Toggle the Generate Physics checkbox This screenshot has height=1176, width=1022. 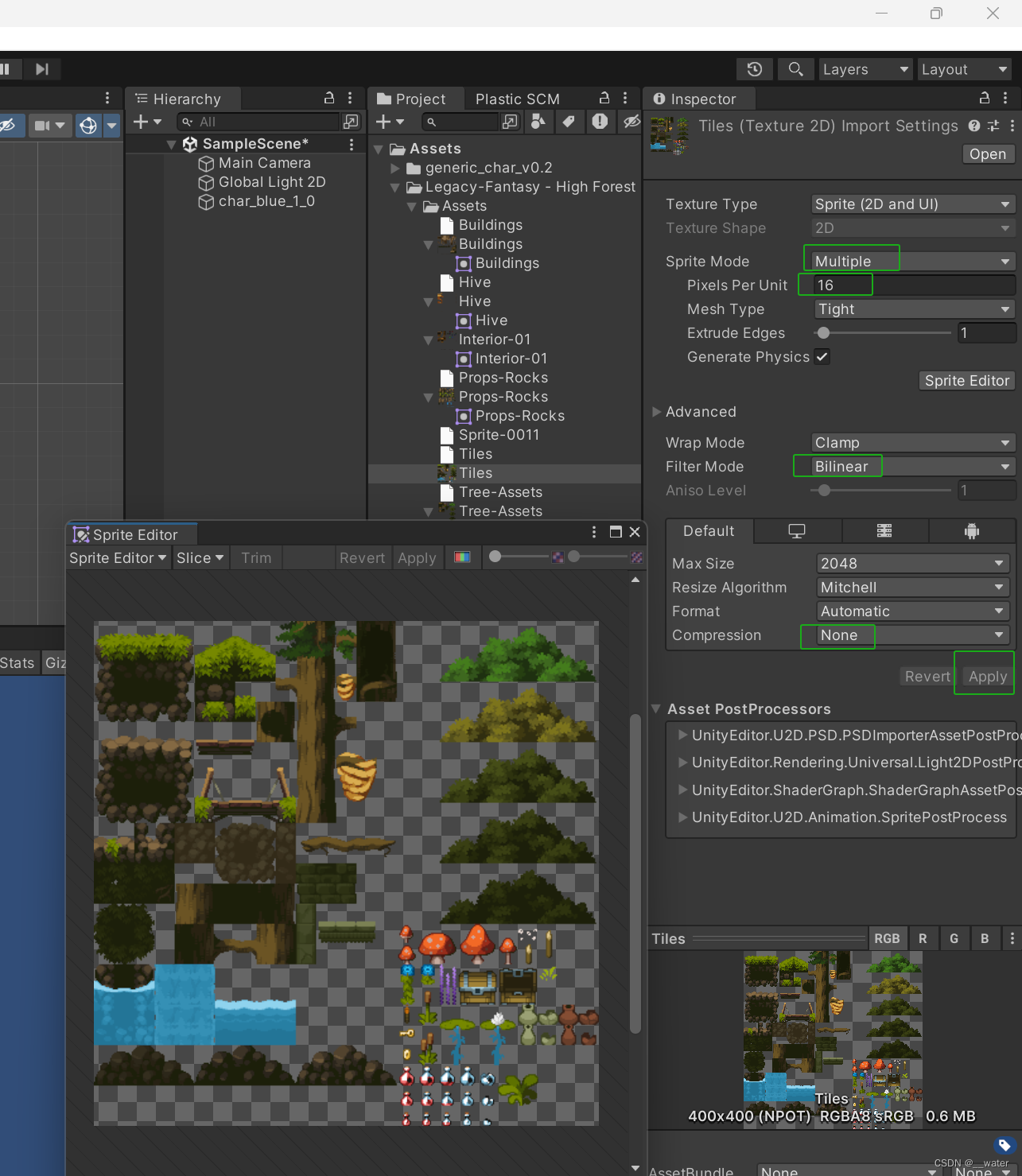click(822, 357)
